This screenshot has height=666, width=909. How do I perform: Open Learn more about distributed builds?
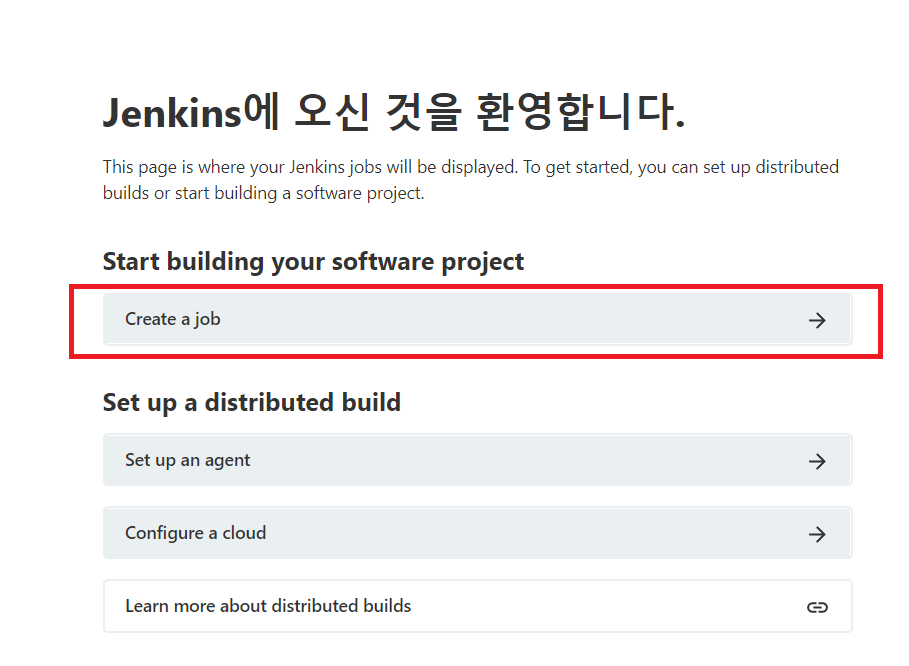(x=477, y=606)
